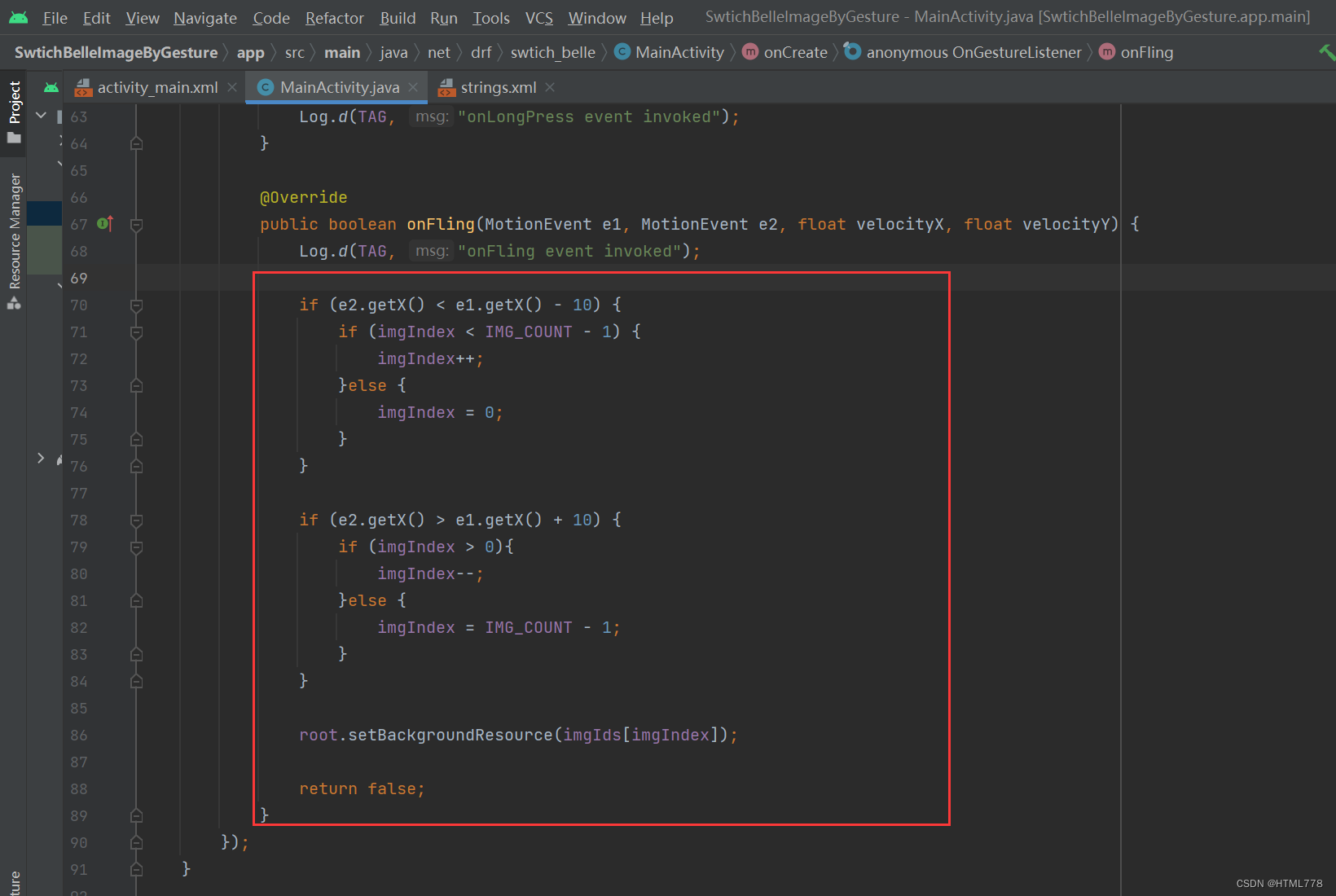
Task: Click the Android Studio logo icon
Action: 18,17
